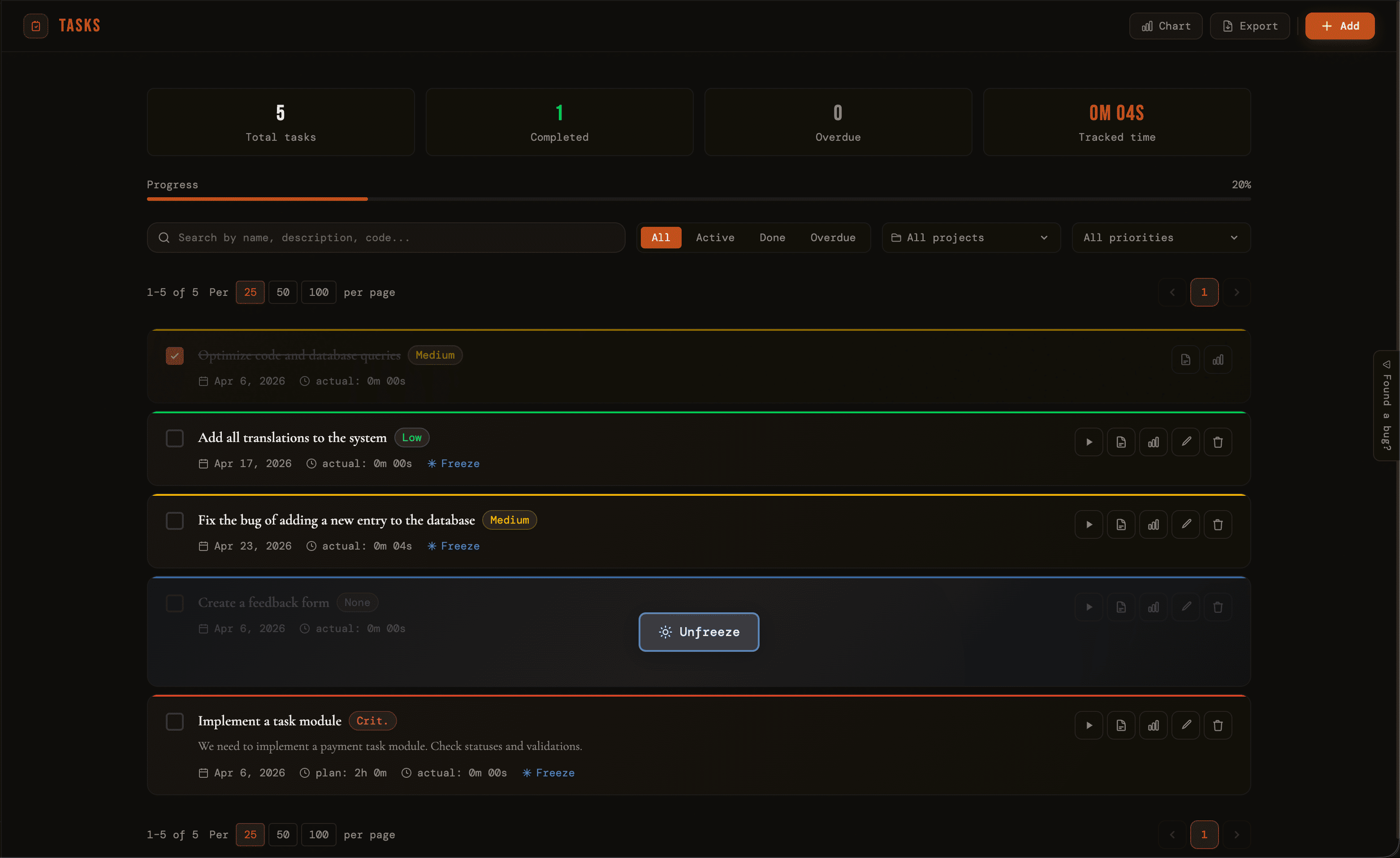1400x858 pixels.
Task: View stats for Optimize code task
Action: (1218, 360)
